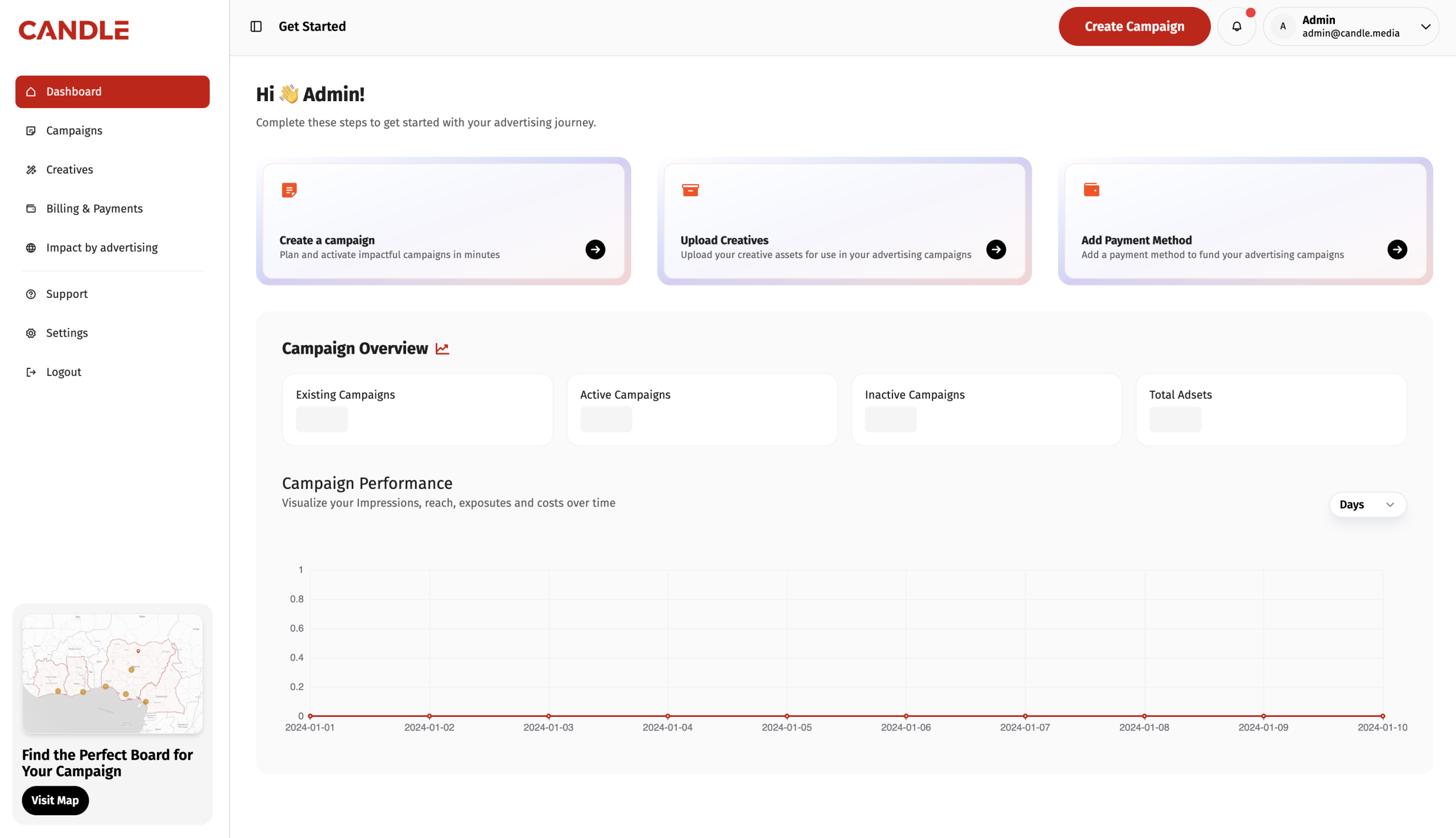Open Campaigns in the sidebar
The width and height of the screenshot is (1456, 838).
pyautogui.click(x=75, y=131)
